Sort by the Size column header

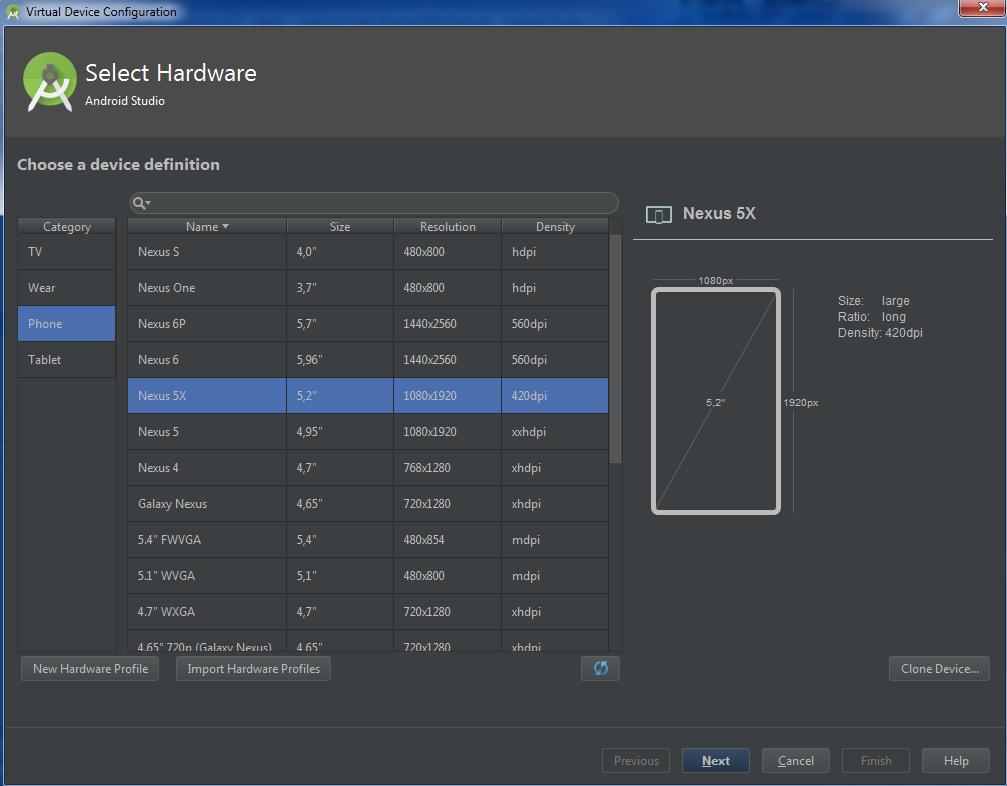tap(340, 226)
